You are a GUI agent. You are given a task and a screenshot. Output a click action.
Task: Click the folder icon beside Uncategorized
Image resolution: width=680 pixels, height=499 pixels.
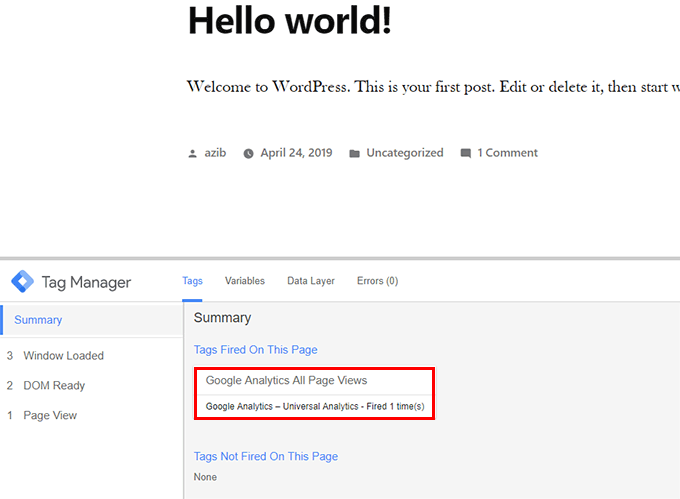pyautogui.click(x=354, y=153)
